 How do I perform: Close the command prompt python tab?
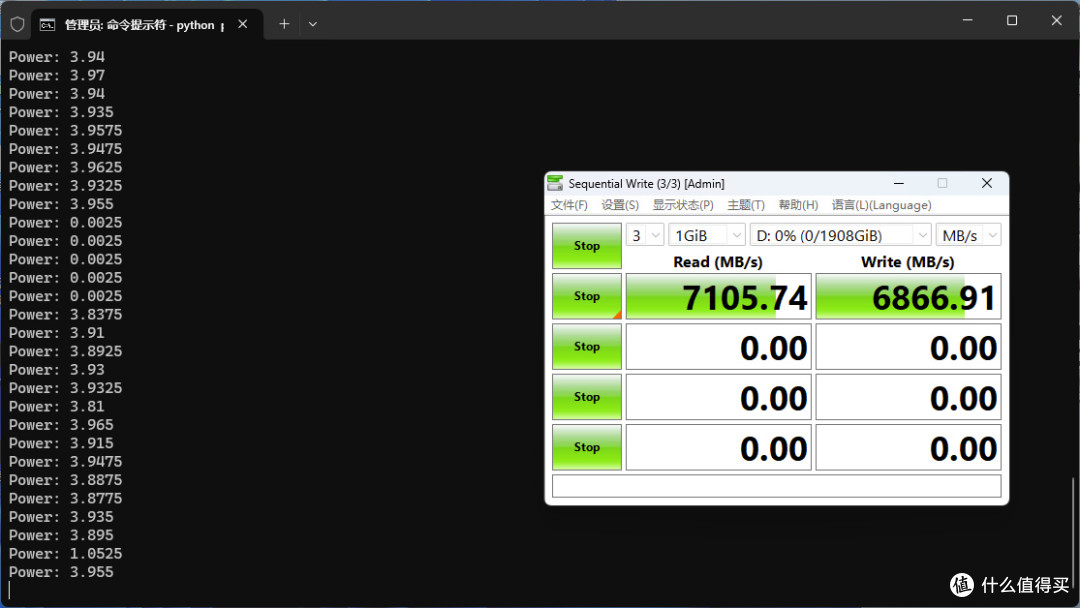[x=242, y=24]
